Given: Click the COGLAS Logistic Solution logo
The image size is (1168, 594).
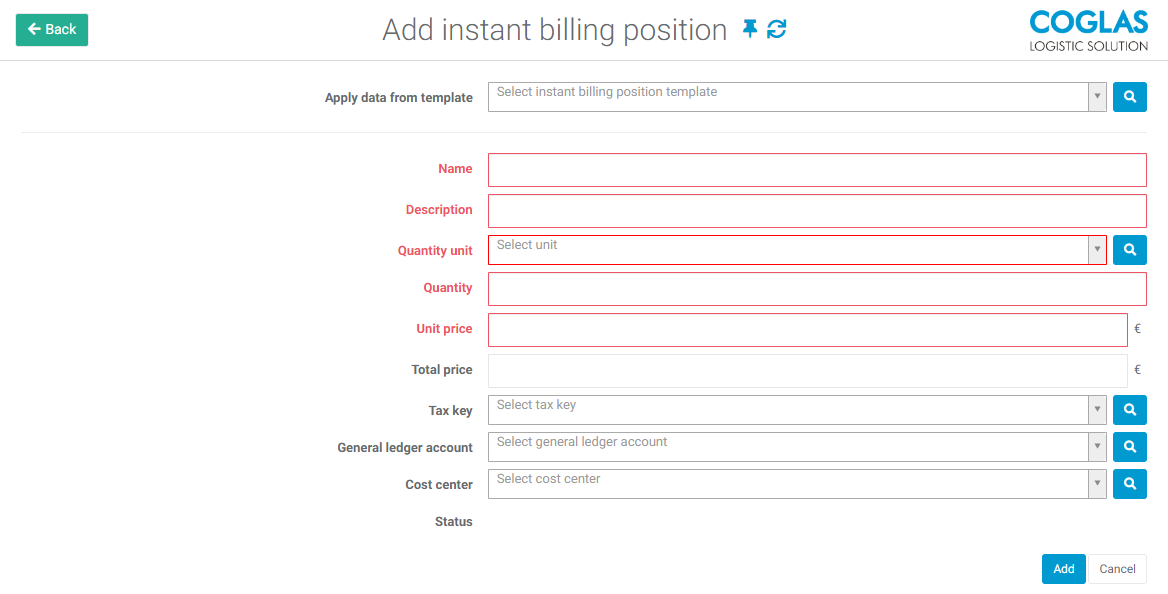Looking at the screenshot, I should (x=1088, y=30).
